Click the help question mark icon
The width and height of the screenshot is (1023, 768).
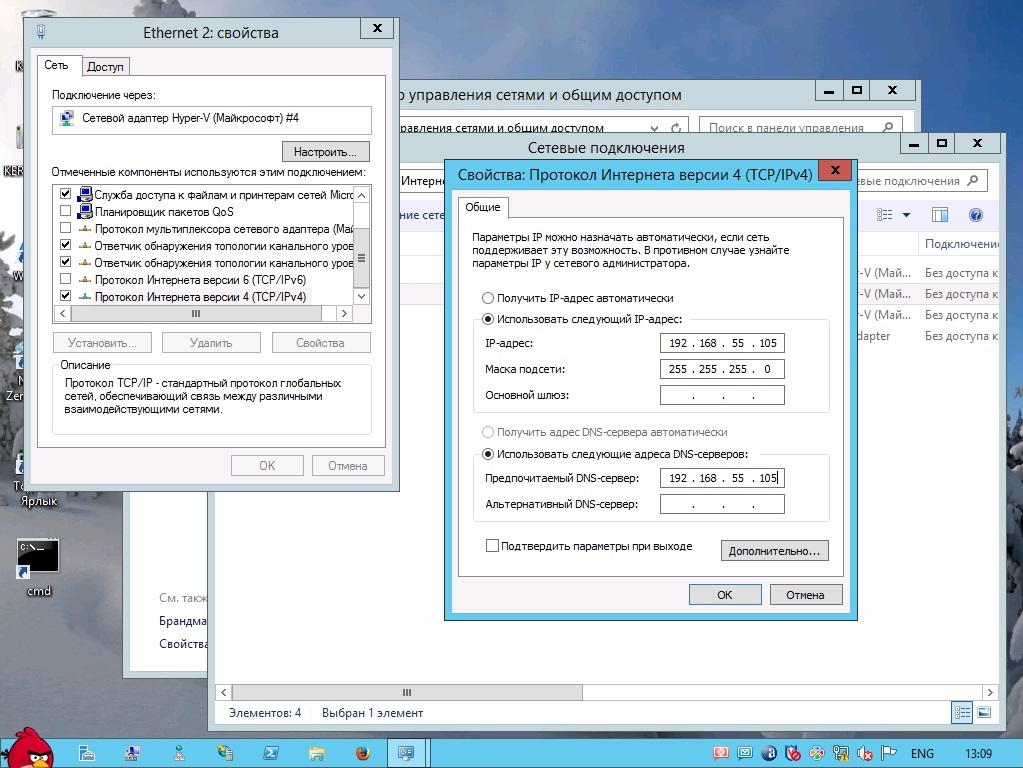point(975,215)
